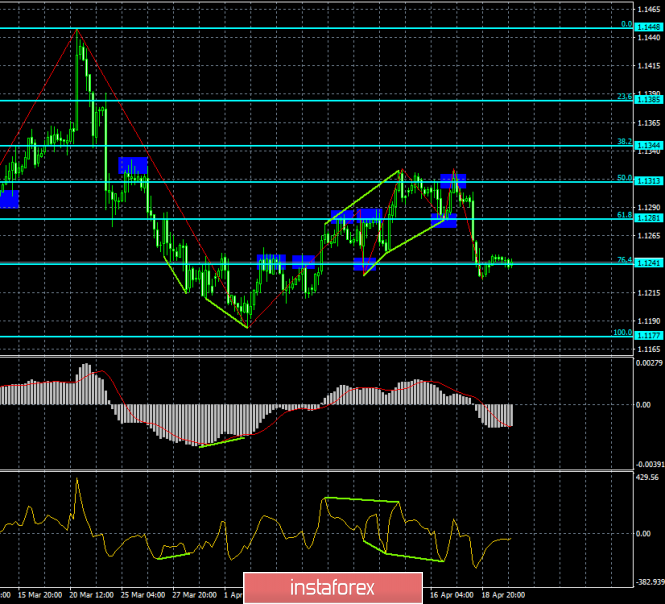Viewport: 665px width, 604px height.
Task: Select the 1.1385 price level tag
Action: [646, 100]
